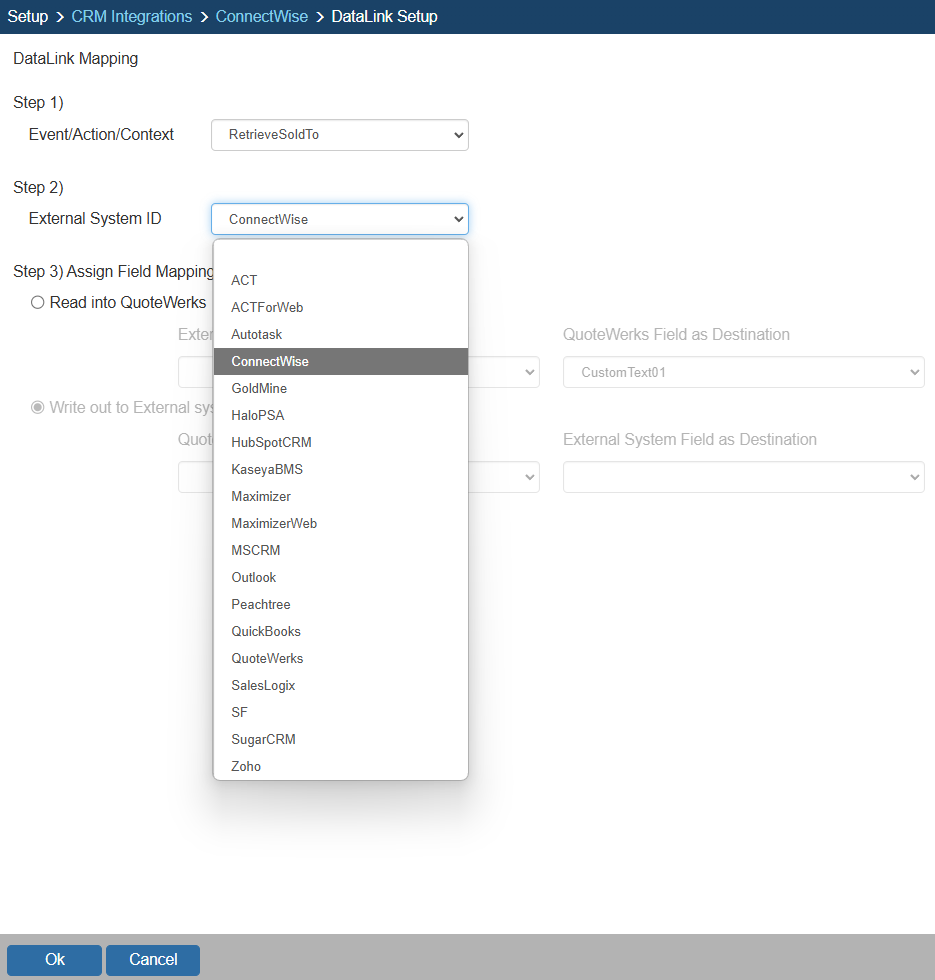Select the ConnectWise option in list
This screenshot has width=935, height=980.
coord(269,362)
